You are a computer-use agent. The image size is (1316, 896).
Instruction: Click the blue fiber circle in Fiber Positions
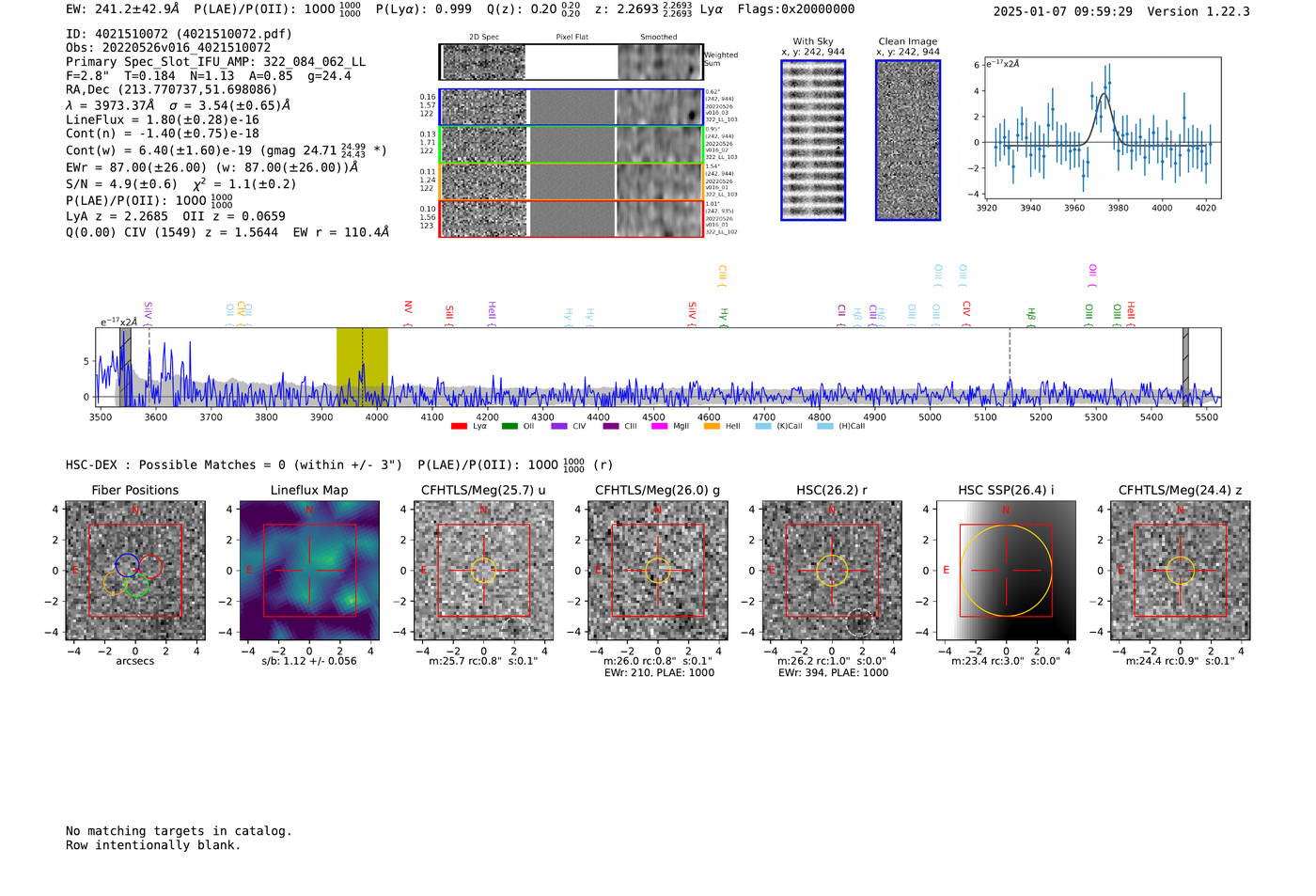coord(128,565)
